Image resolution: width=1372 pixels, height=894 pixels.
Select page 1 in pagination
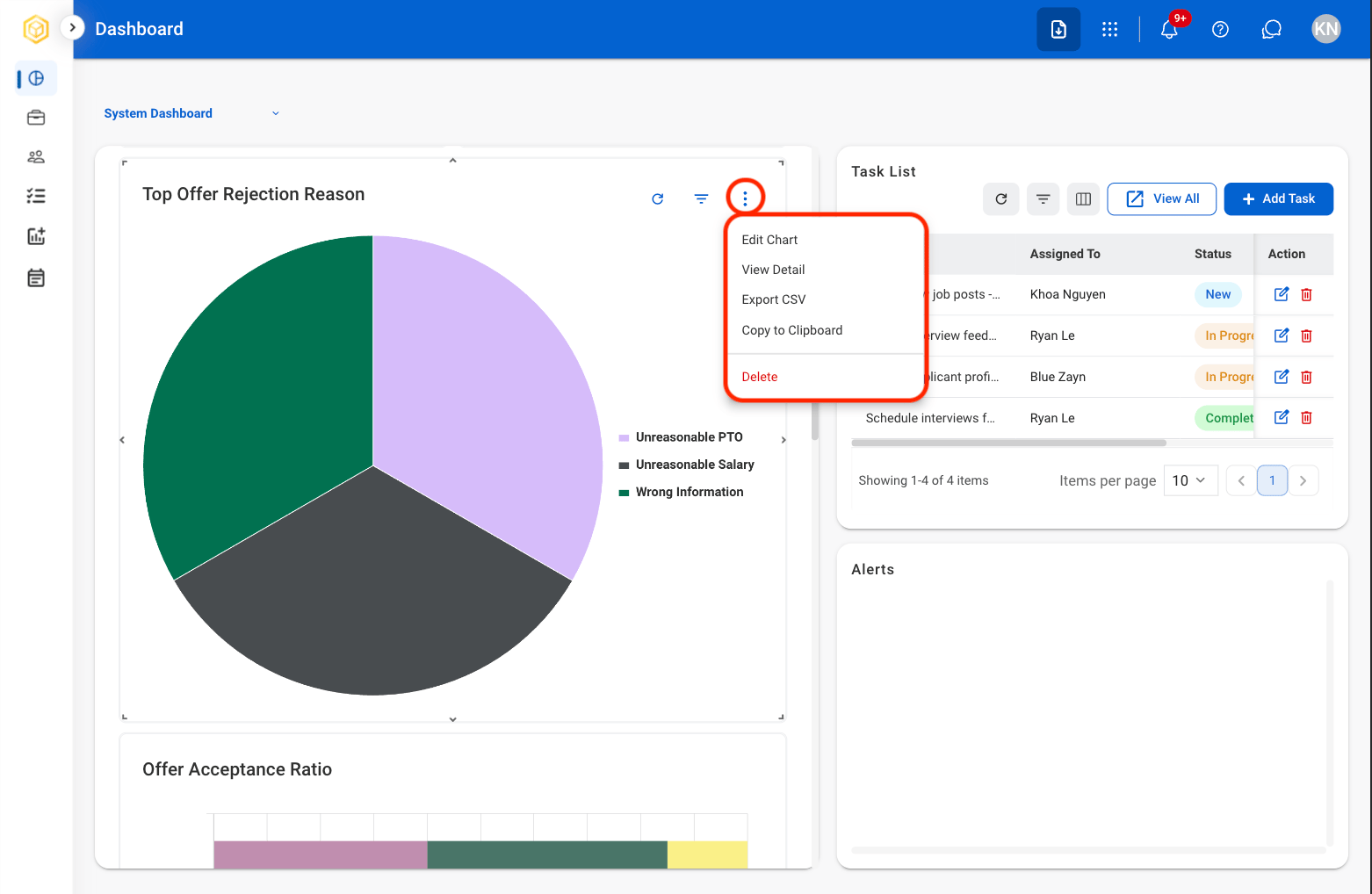[x=1272, y=480]
